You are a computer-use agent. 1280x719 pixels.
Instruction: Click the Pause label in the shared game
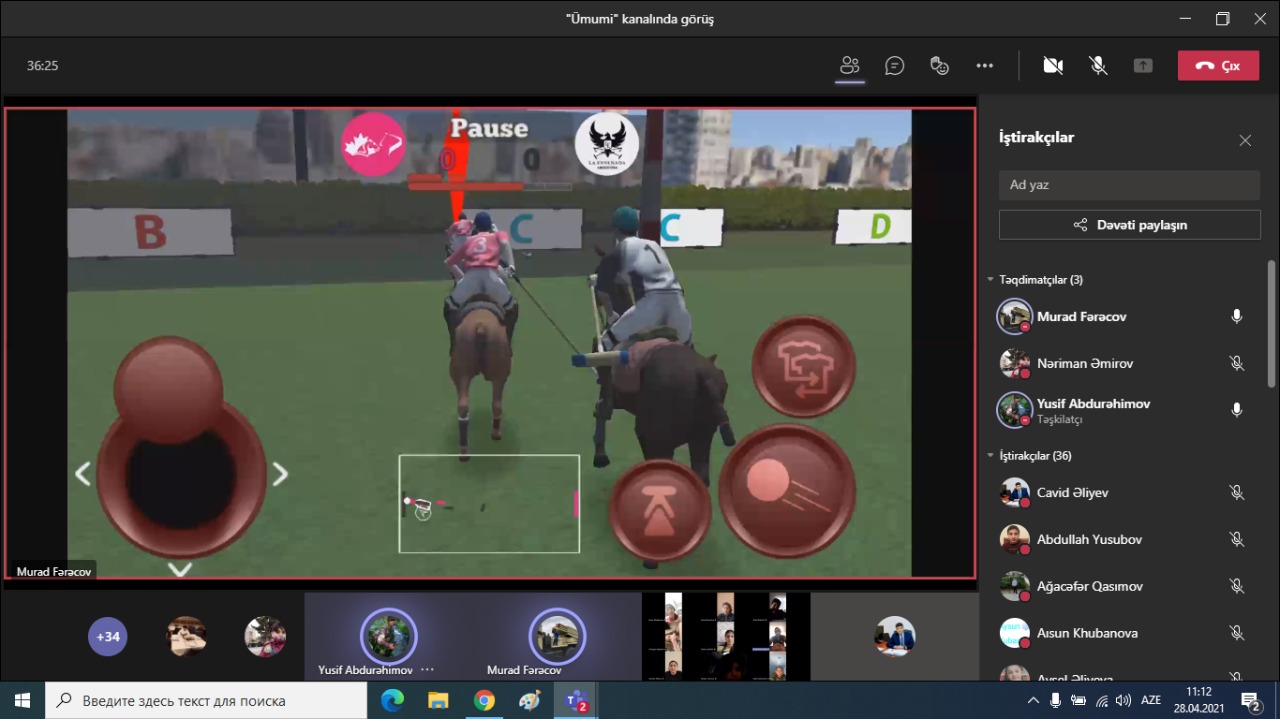click(489, 128)
